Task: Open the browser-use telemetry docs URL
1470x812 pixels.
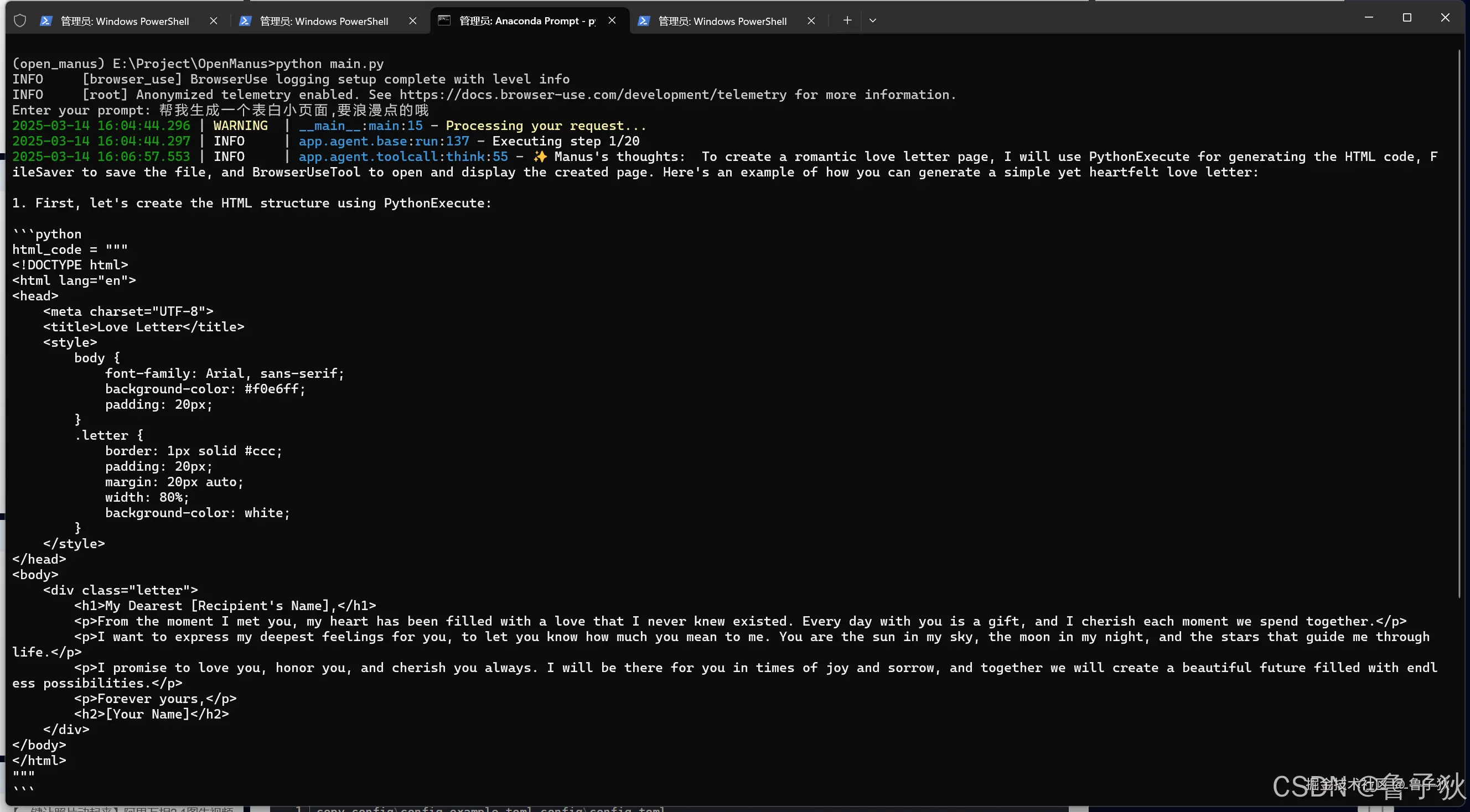Action: 592,95
